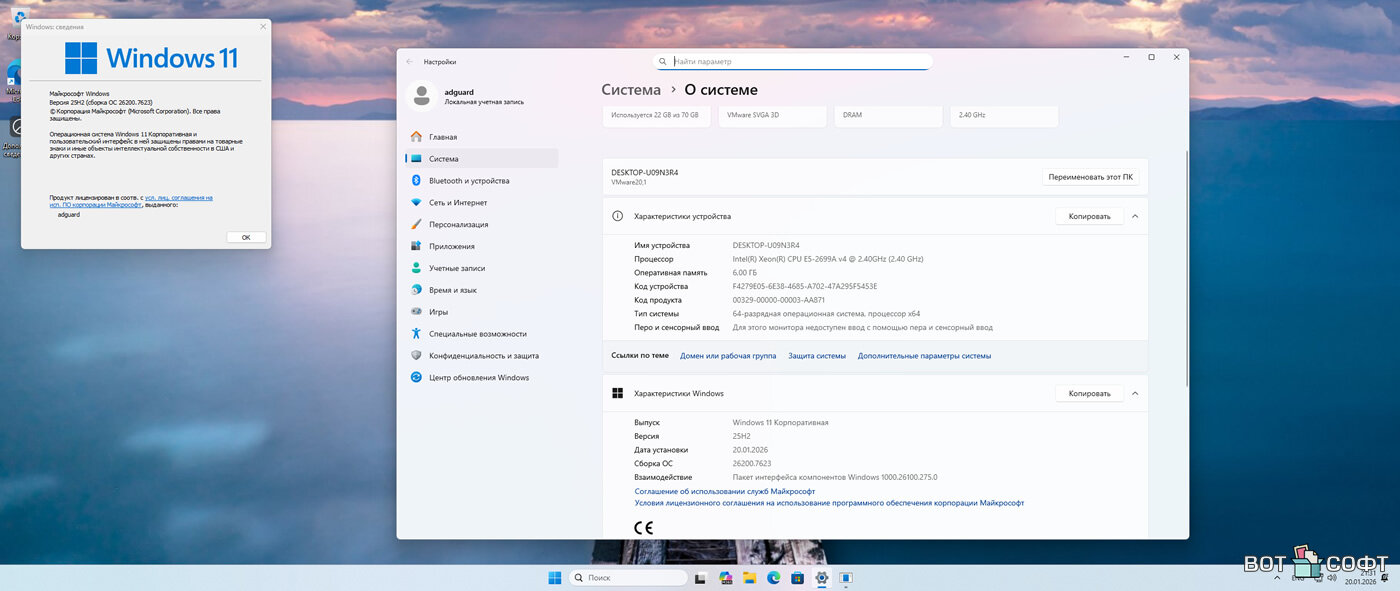Go to Конфиденциальность и защита settings
This screenshot has width=1400, height=591.
point(483,356)
